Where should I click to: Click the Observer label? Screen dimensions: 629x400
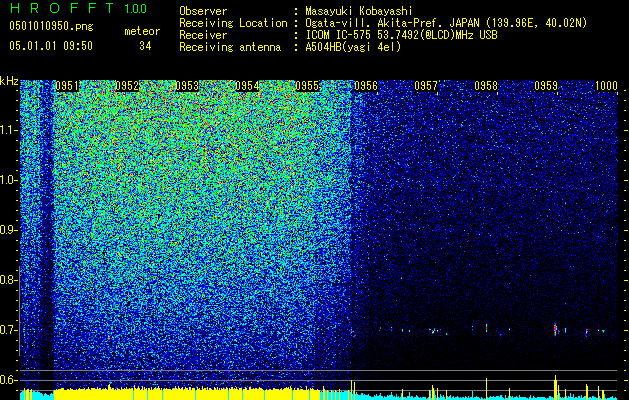coord(203,11)
